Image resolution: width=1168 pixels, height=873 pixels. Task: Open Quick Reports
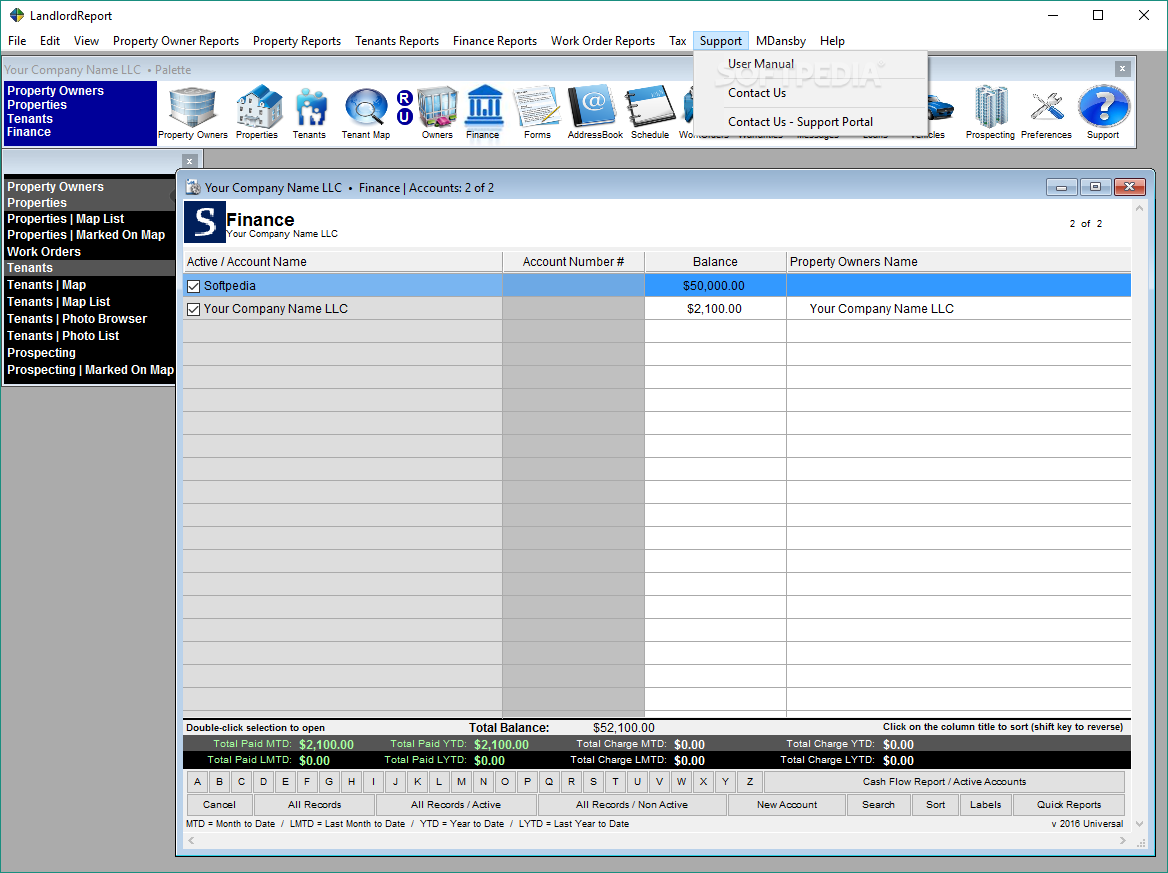(1069, 804)
